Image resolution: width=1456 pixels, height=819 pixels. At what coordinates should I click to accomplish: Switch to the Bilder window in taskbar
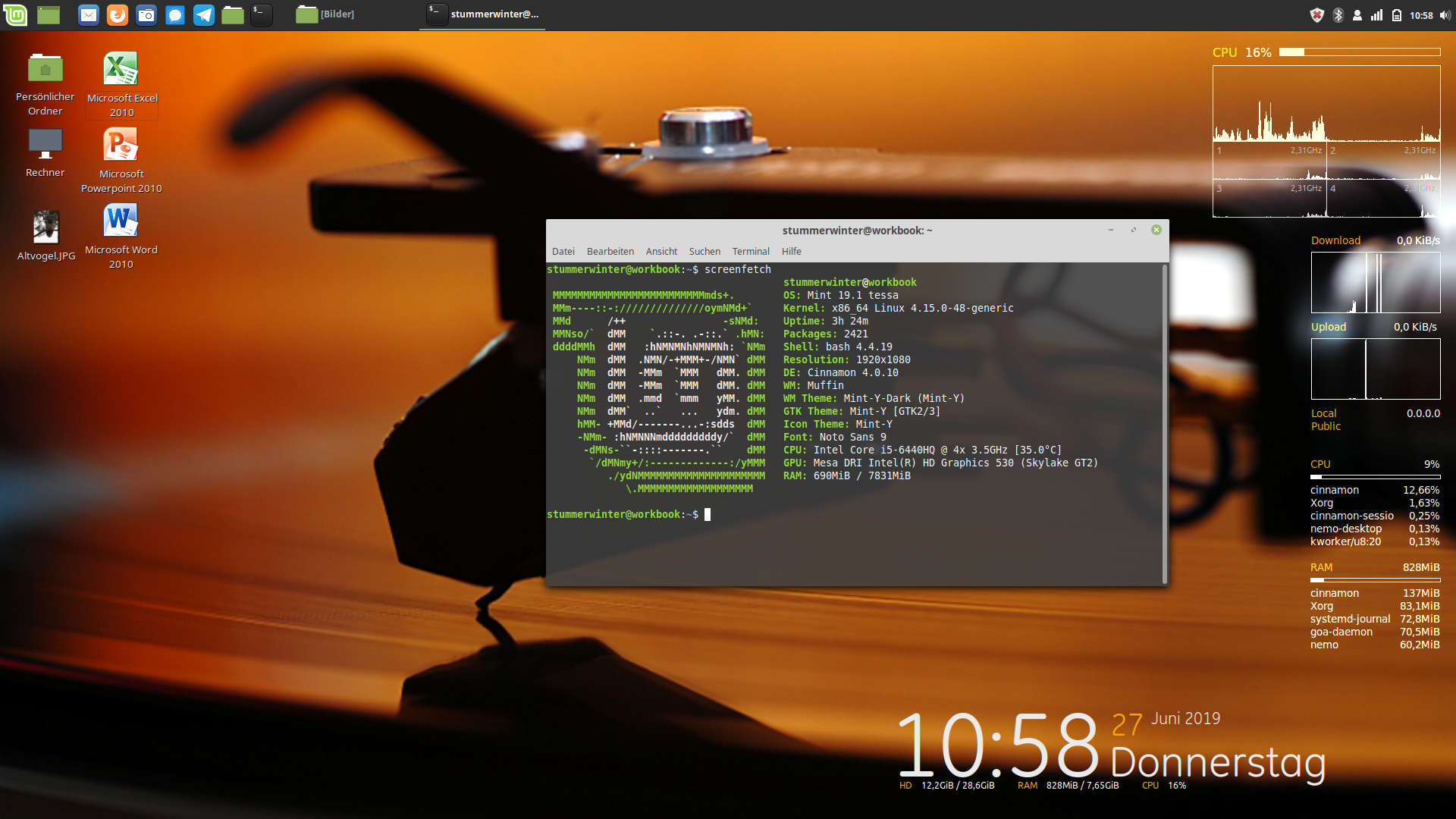pyautogui.click(x=326, y=14)
